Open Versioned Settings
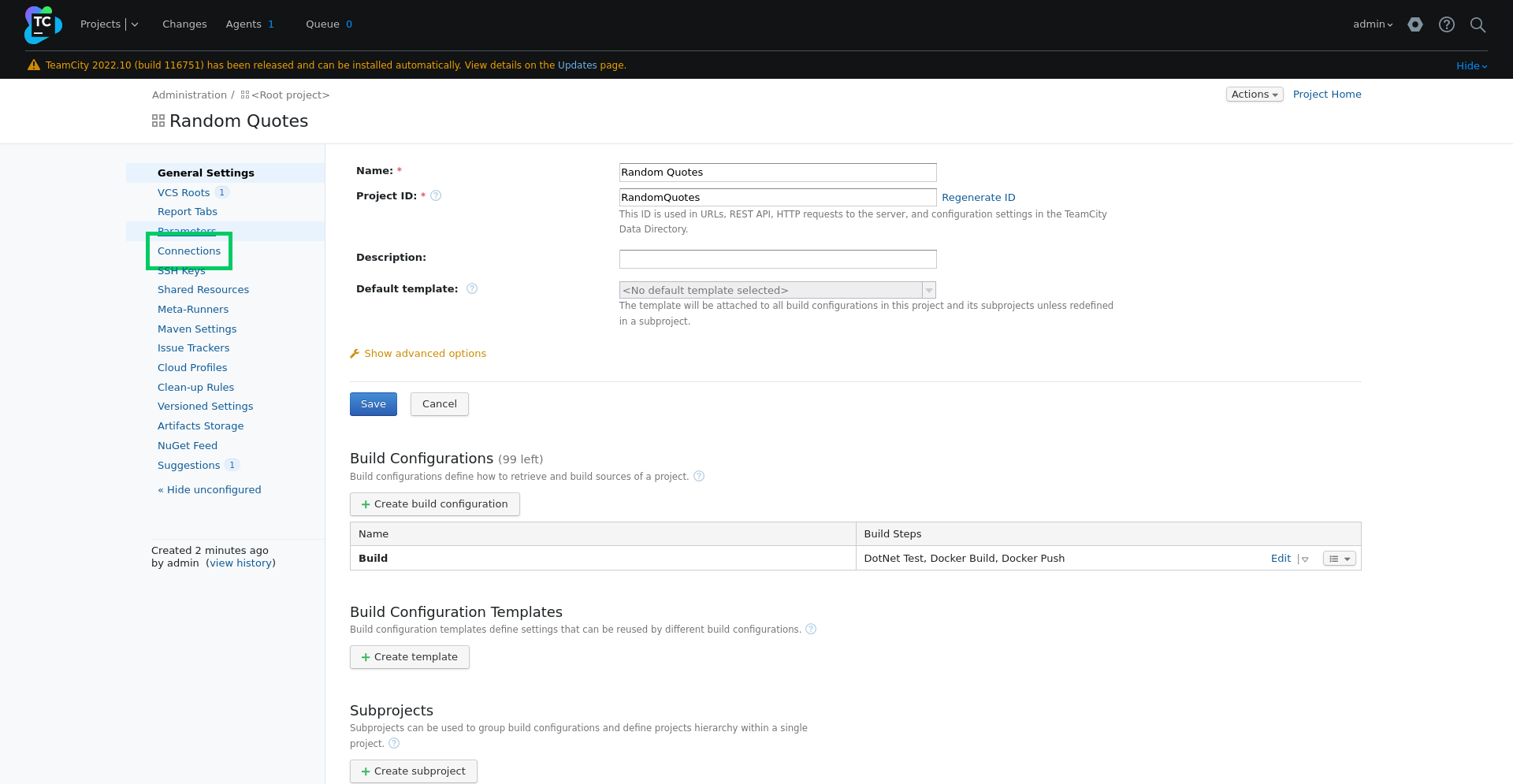This screenshot has height=784, width=1513. coord(206,407)
